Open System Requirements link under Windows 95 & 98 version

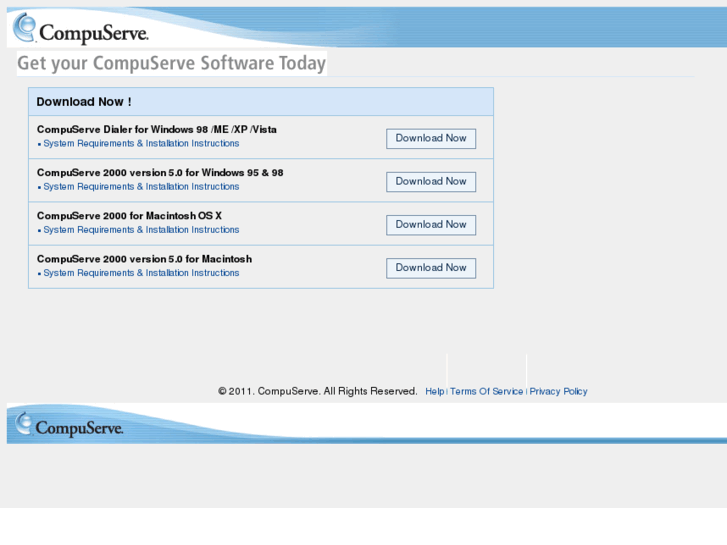click(141, 186)
